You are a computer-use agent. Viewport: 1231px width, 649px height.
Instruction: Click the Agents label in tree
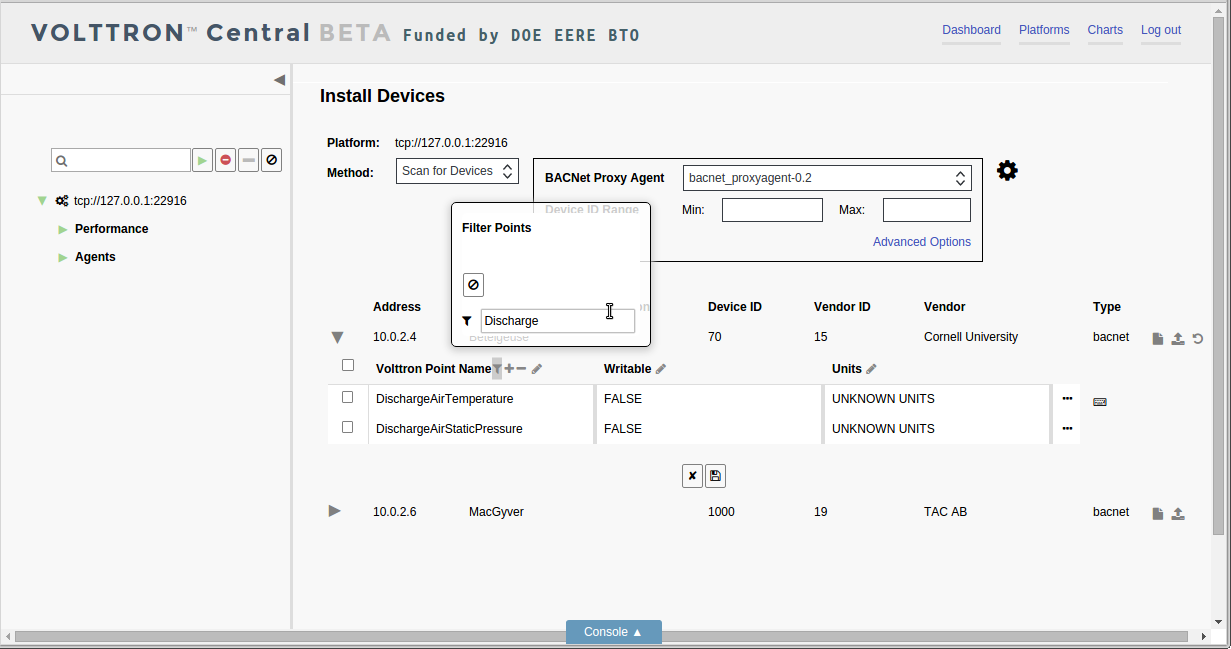pos(95,257)
